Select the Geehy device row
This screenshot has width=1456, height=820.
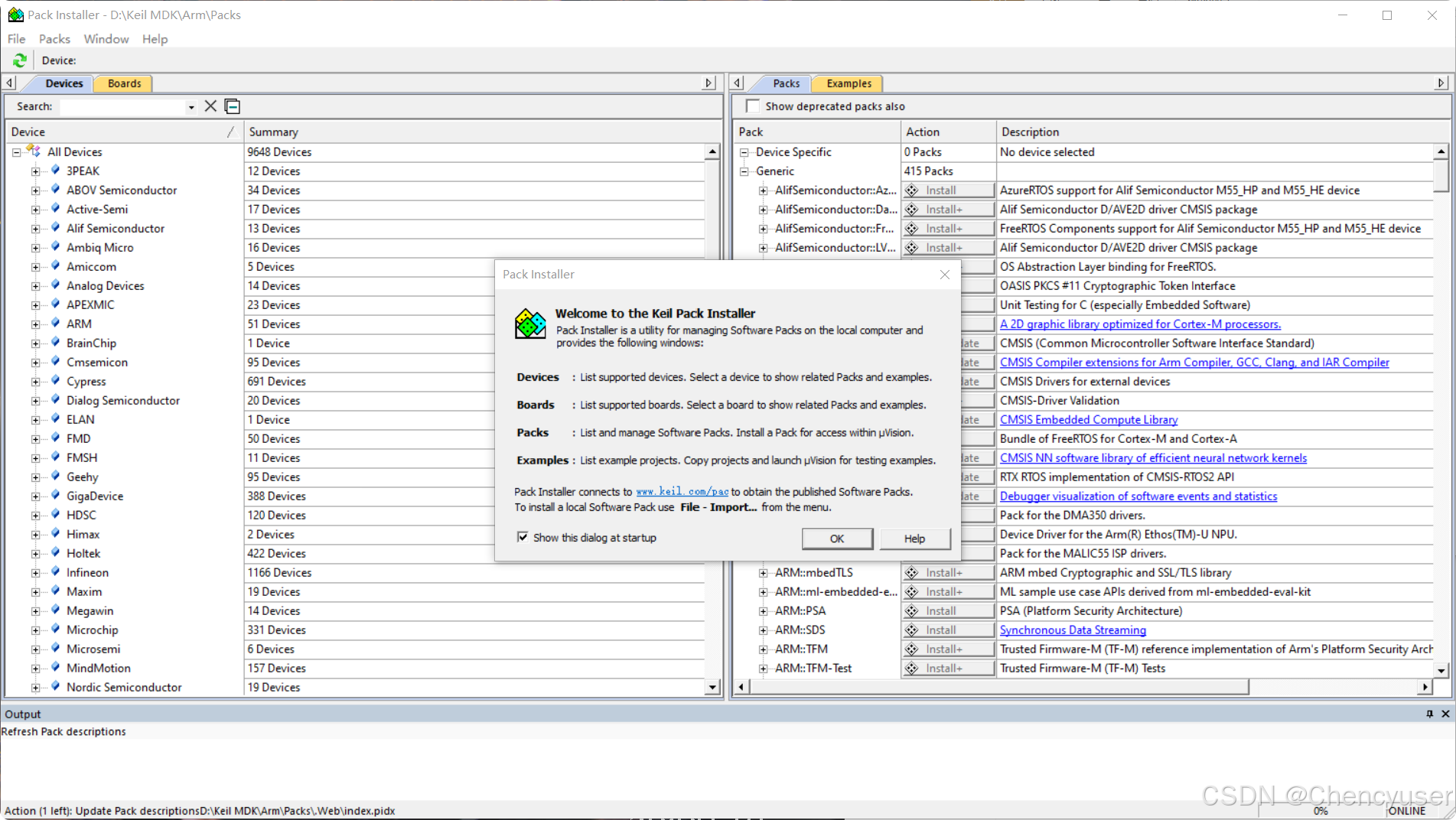[x=82, y=477]
